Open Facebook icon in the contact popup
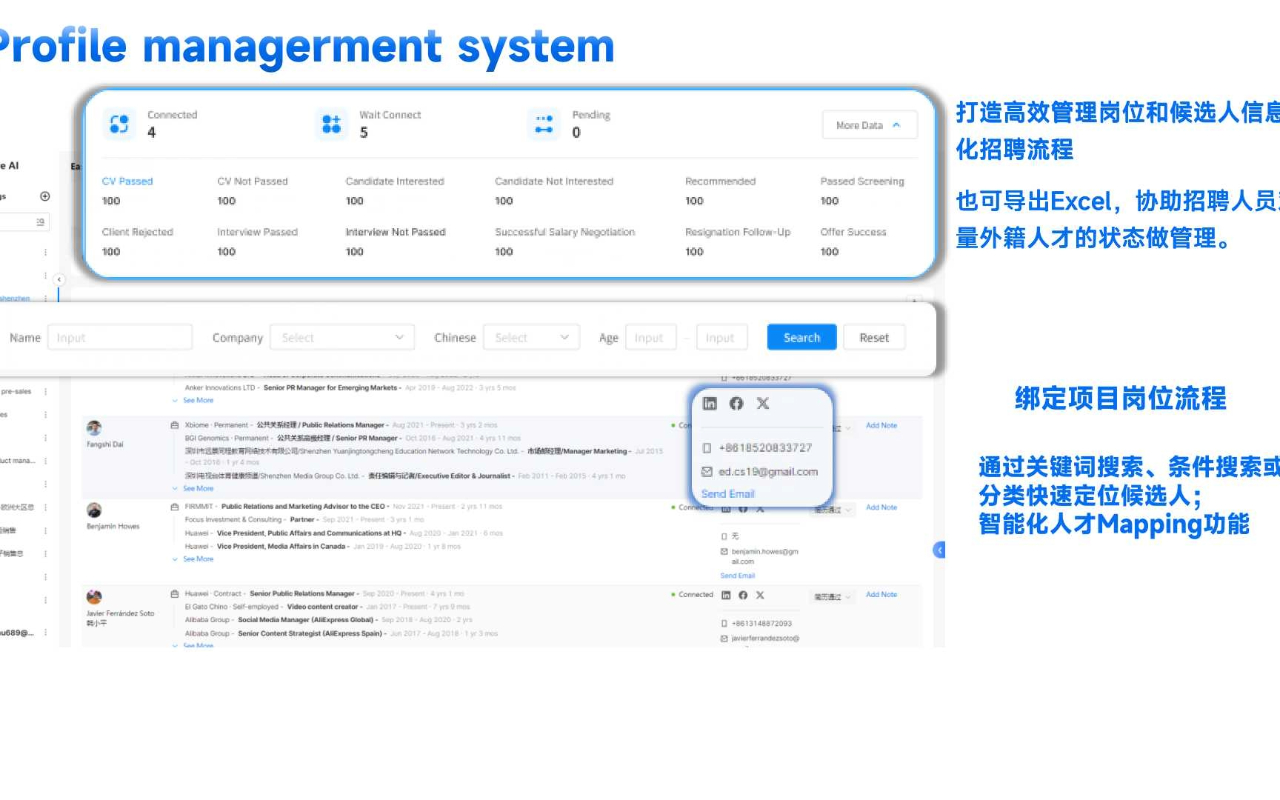 (x=736, y=403)
